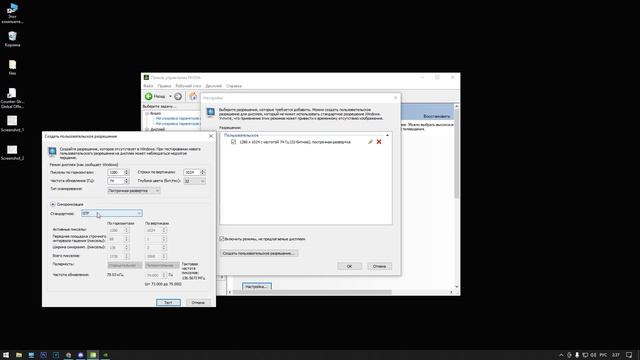Click the forward arrow icon in NVIDIA toolbar
Screen dimensions: 640x360
tap(178, 96)
